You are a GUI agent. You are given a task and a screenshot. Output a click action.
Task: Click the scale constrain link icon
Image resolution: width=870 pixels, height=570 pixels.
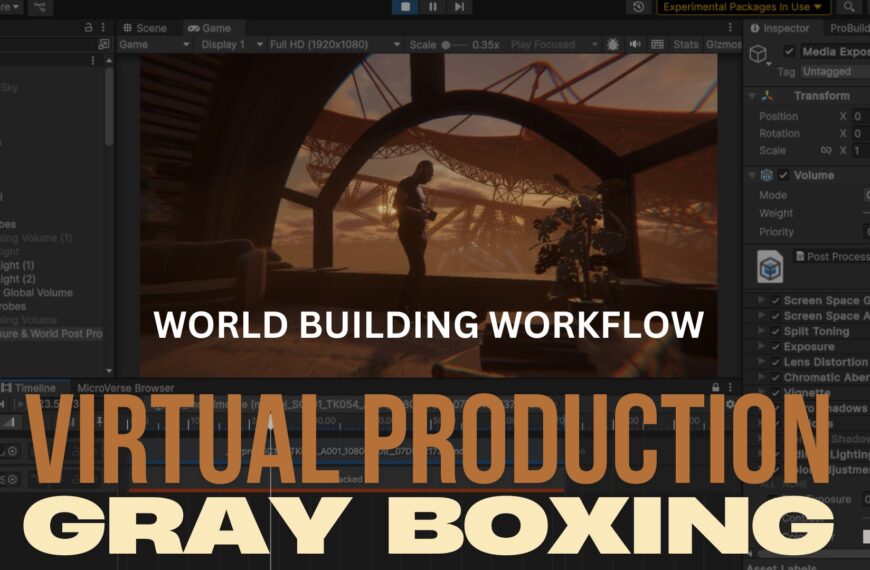pos(826,151)
